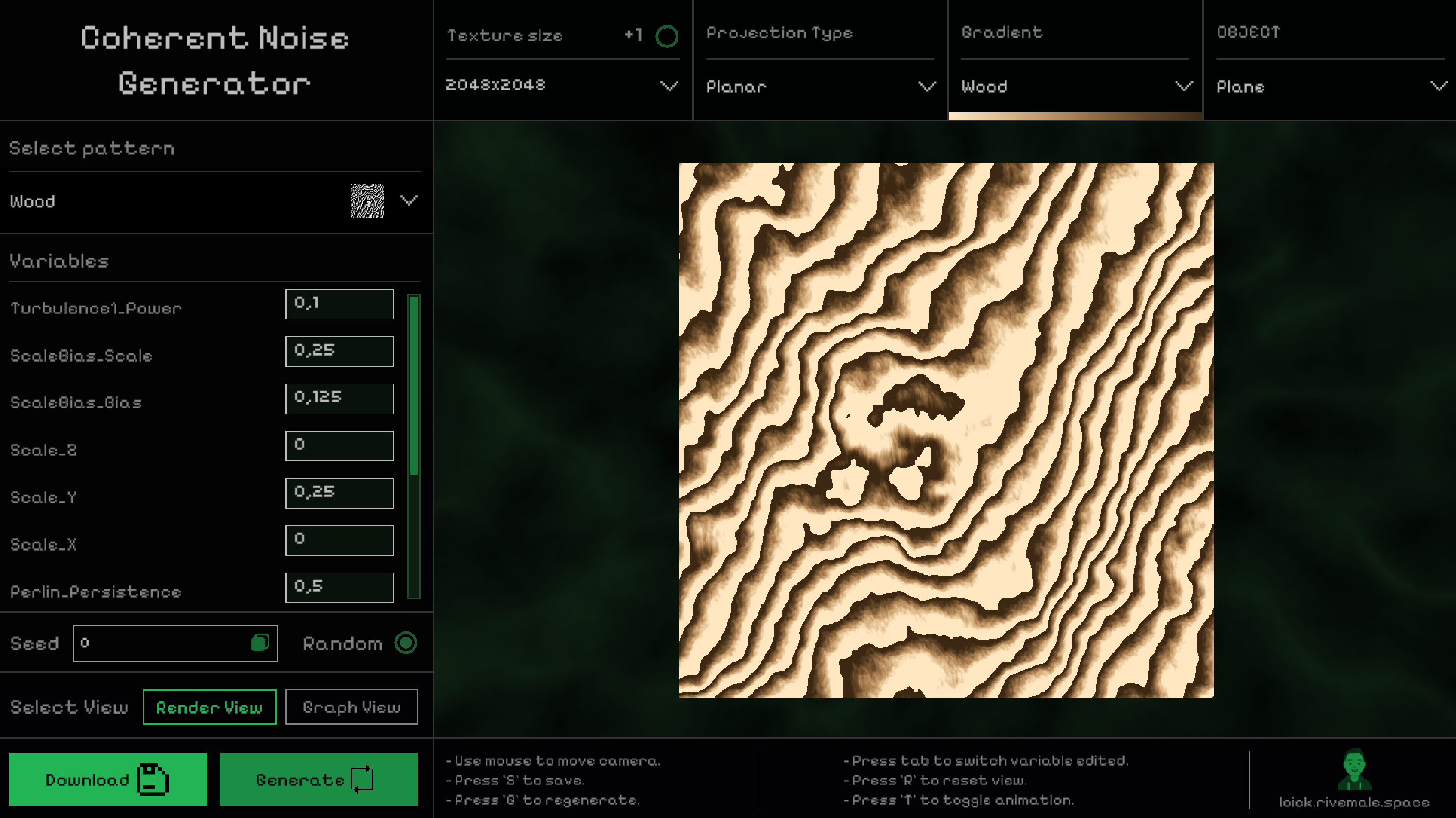Click the Select View label

pyautogui.click(x=70, y=707)
